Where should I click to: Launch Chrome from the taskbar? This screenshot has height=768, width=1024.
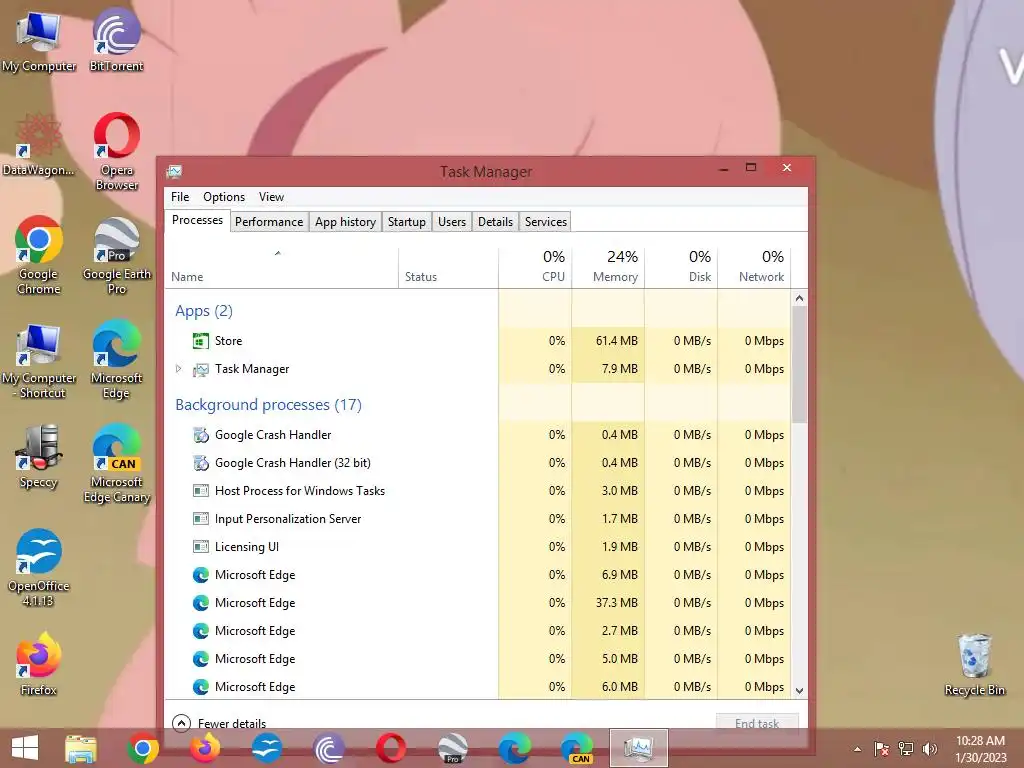[x=142, y=748]
